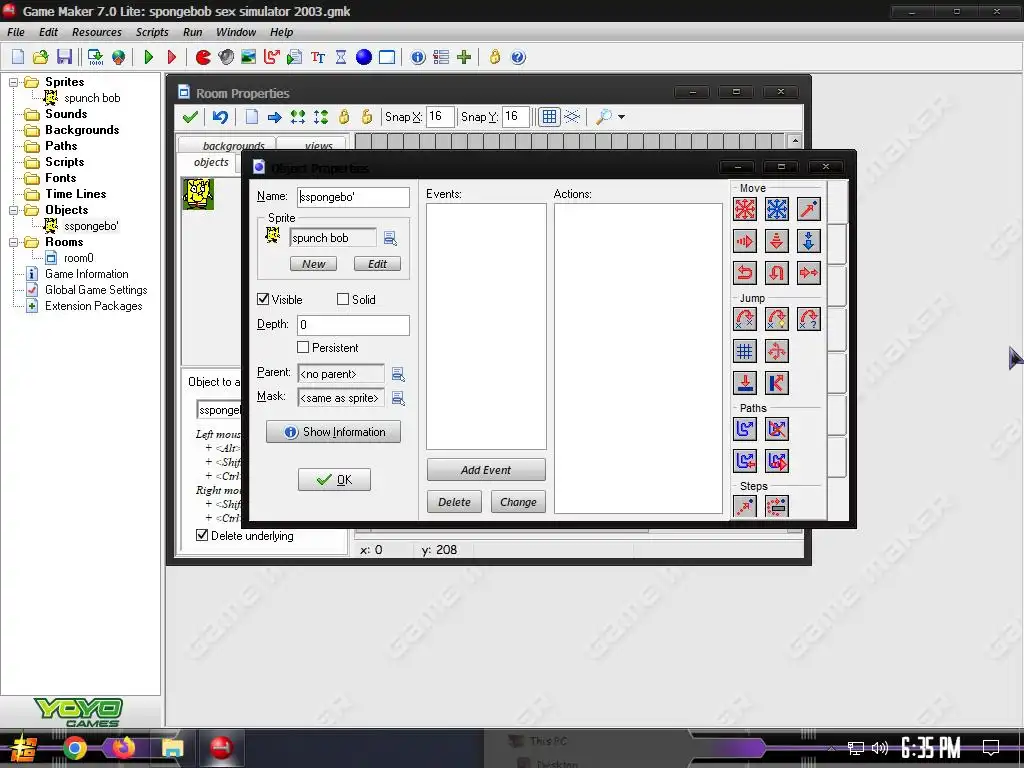Toggle isometric grid button

point(572,117)
